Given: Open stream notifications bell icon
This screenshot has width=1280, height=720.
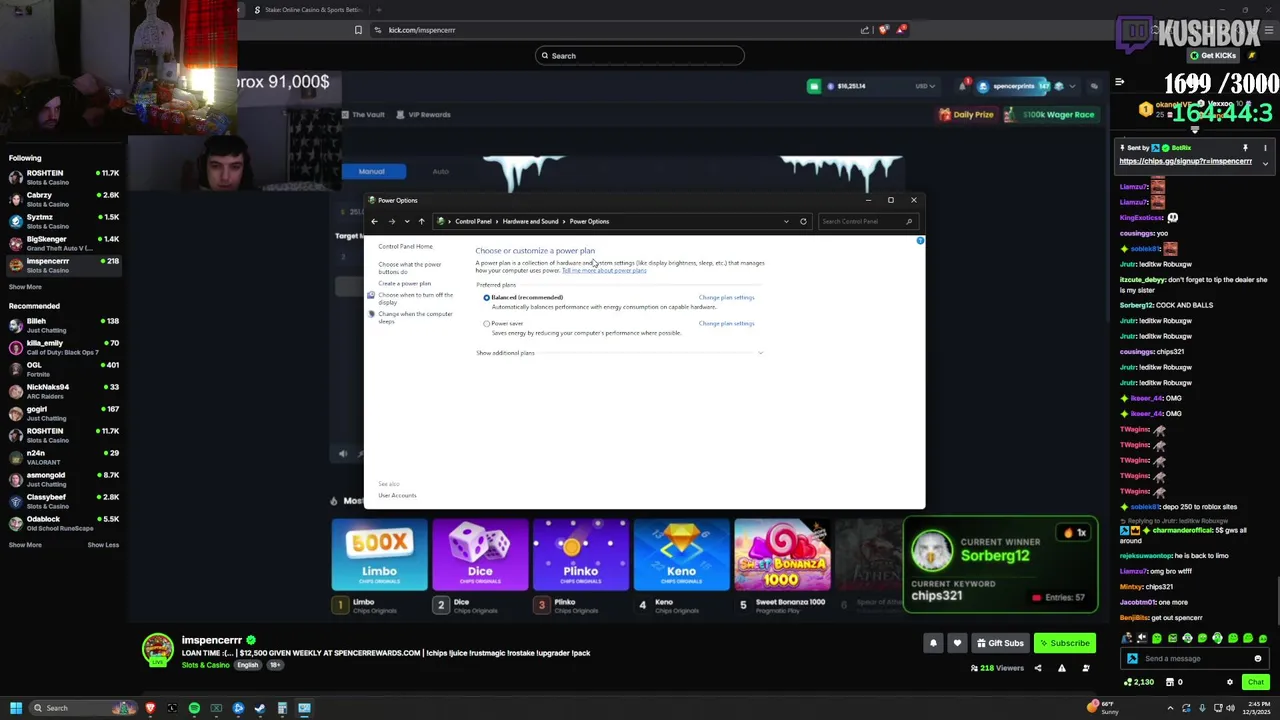Looking at the screenshot, I should point(933,643).
